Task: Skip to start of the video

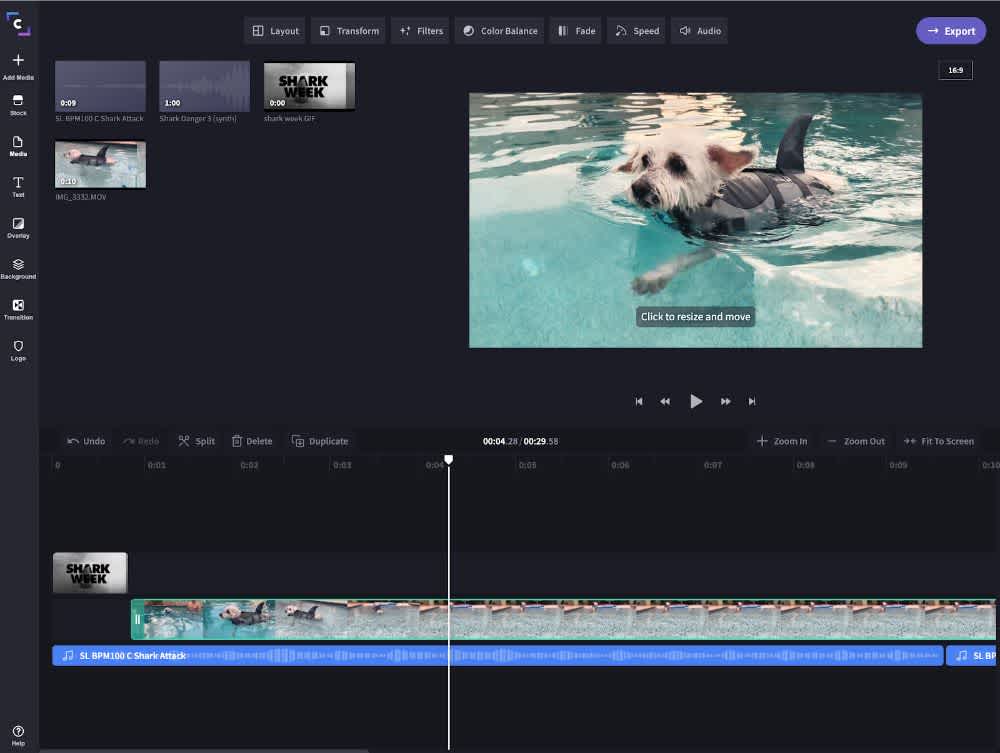Action: (638, 401)
